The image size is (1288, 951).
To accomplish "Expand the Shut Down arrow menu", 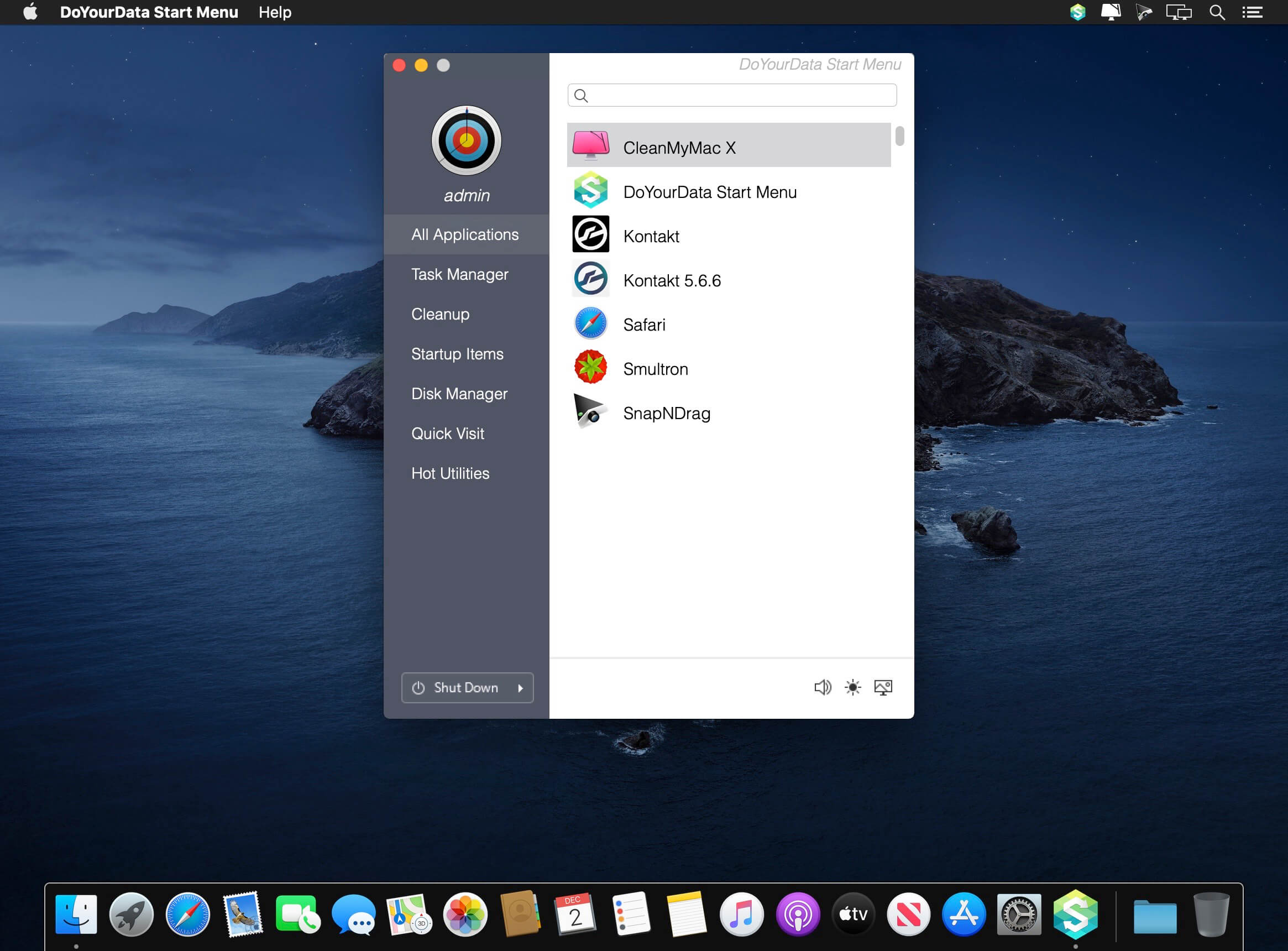I will click(x=520, y=688).
